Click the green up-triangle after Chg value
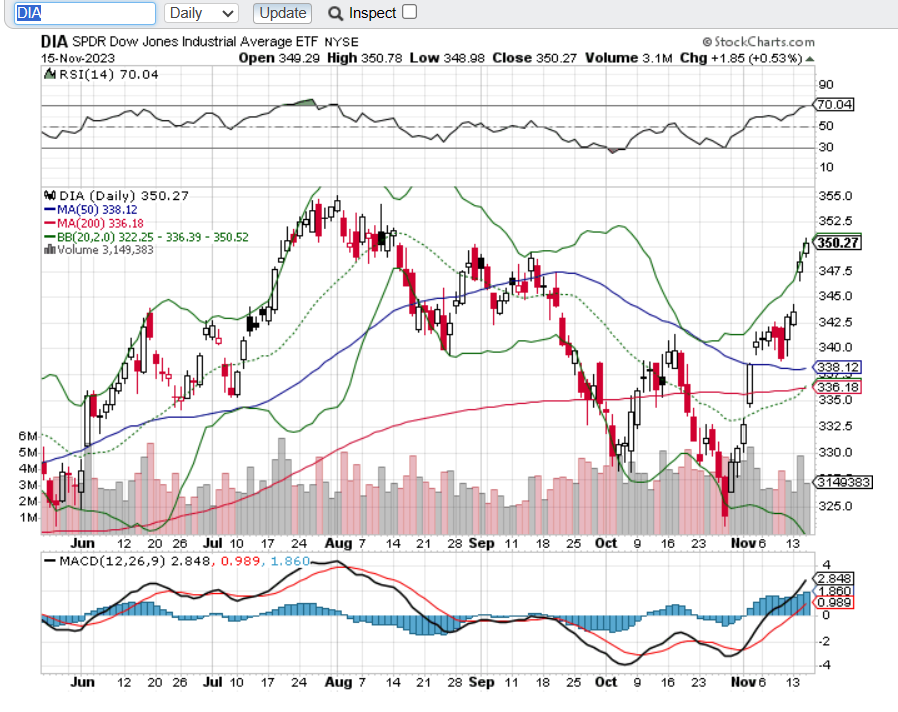Viewport: 898px width, 712px height. 810,58
